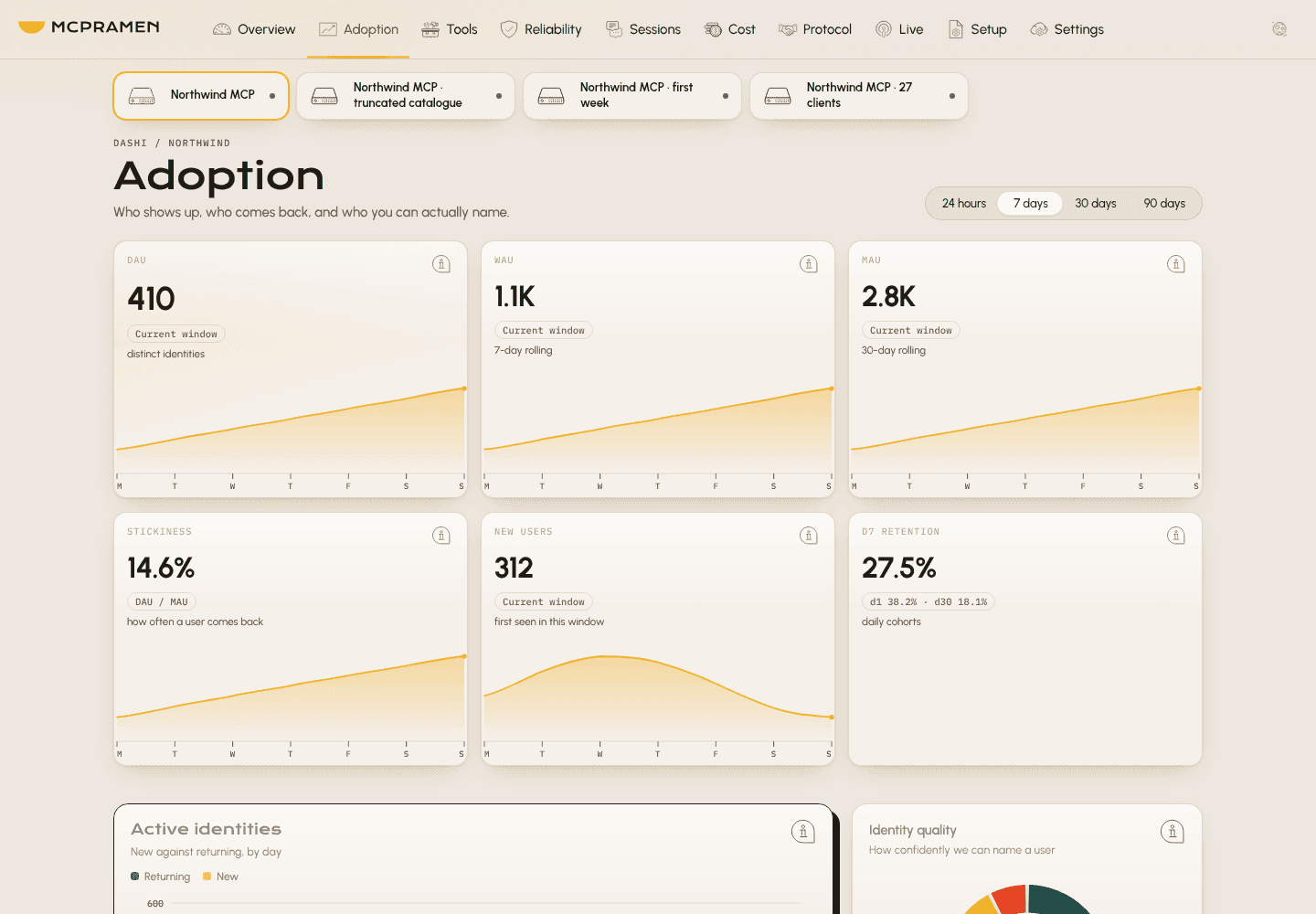Screen dimensions: 1316x914
Task: Open the Overview page
Action: point(254,29)
